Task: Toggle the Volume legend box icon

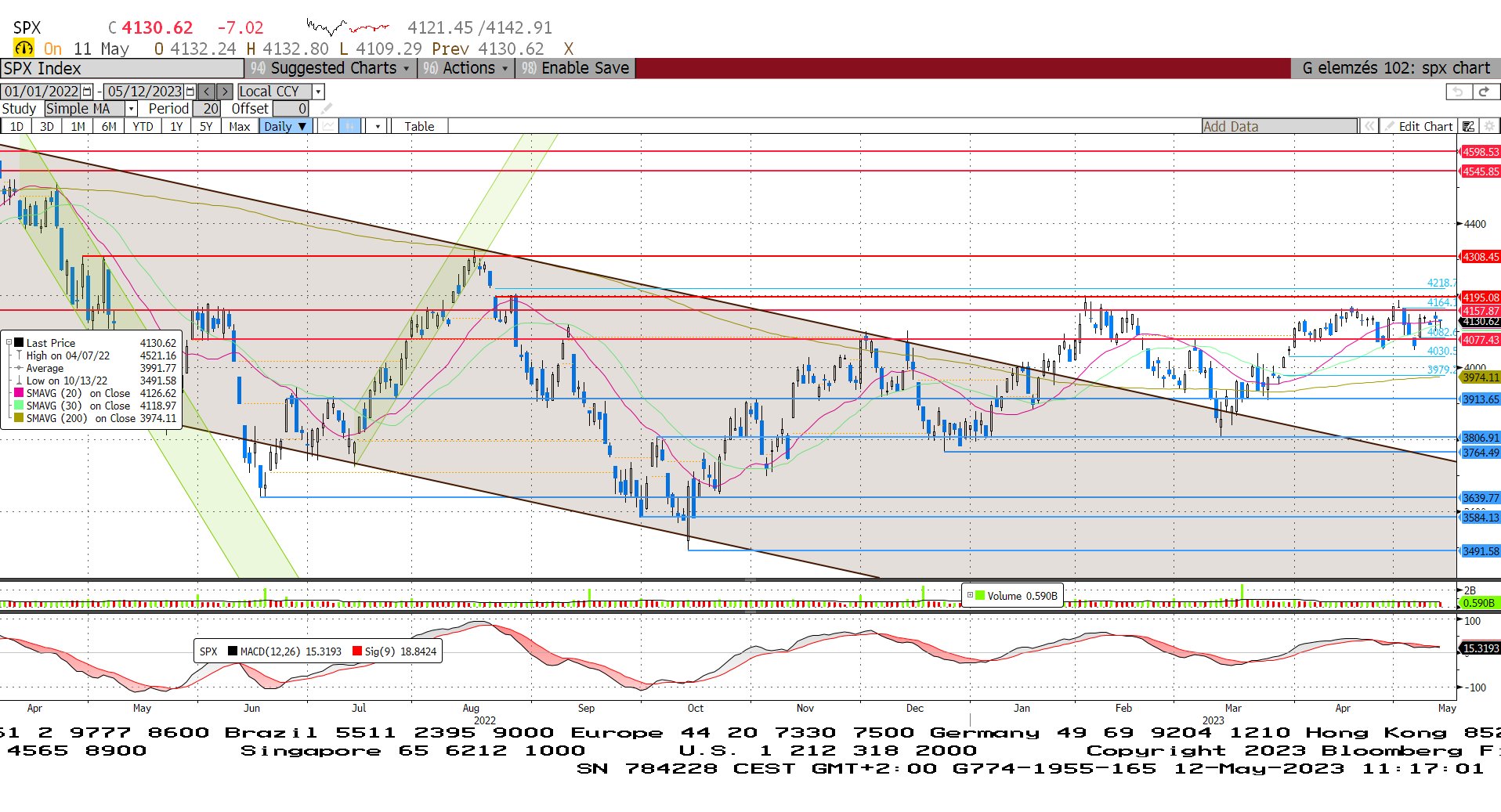Action: tap(970, 596)
